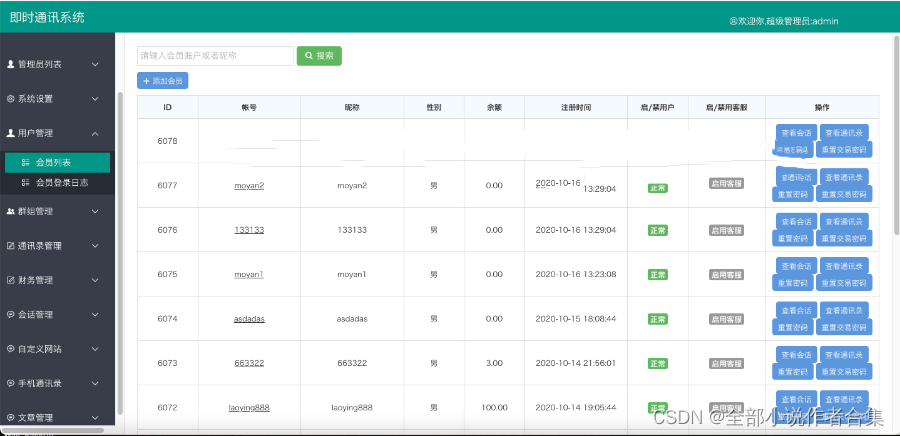
Task: Click the sidebar vertical scrollbar
Action: 119,252
